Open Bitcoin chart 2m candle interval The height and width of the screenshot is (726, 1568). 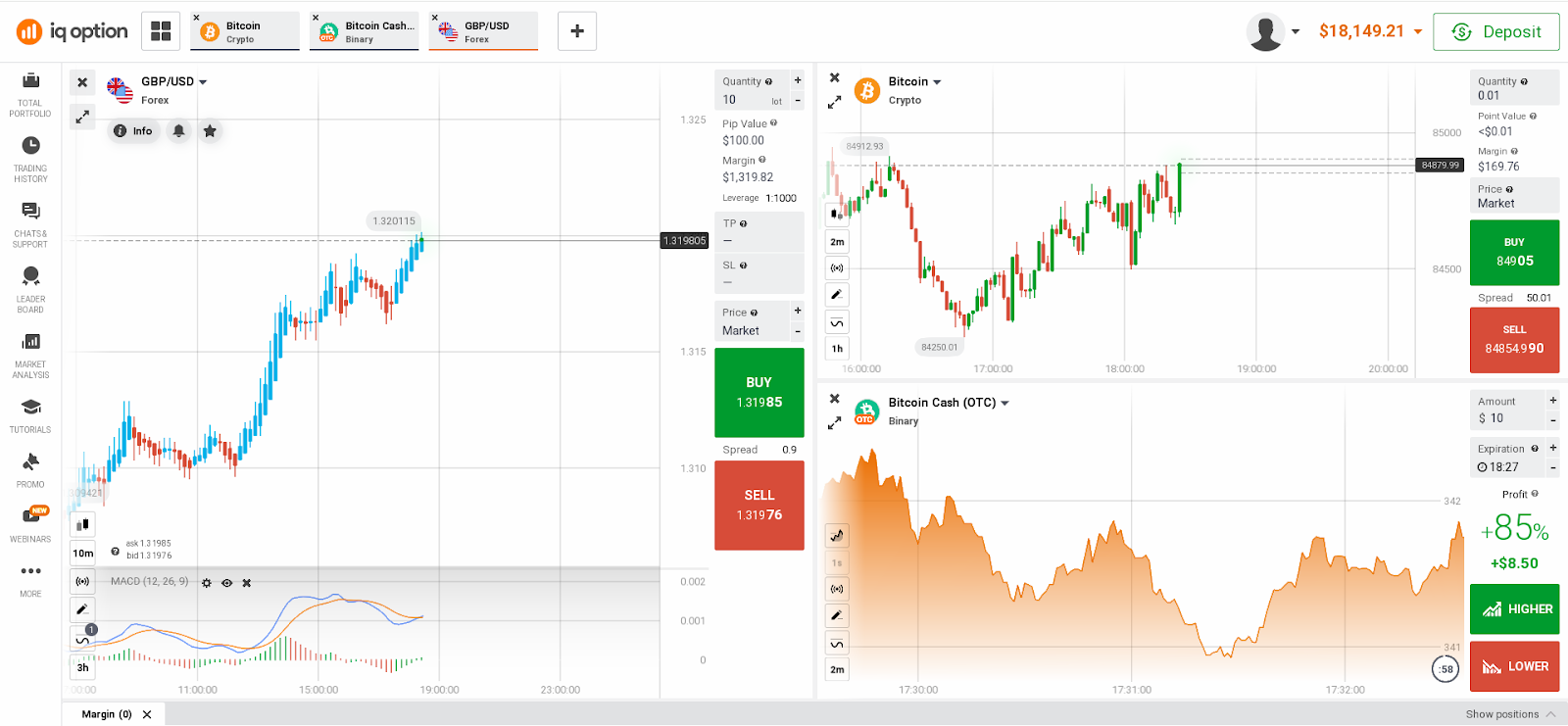coord(837,241)
